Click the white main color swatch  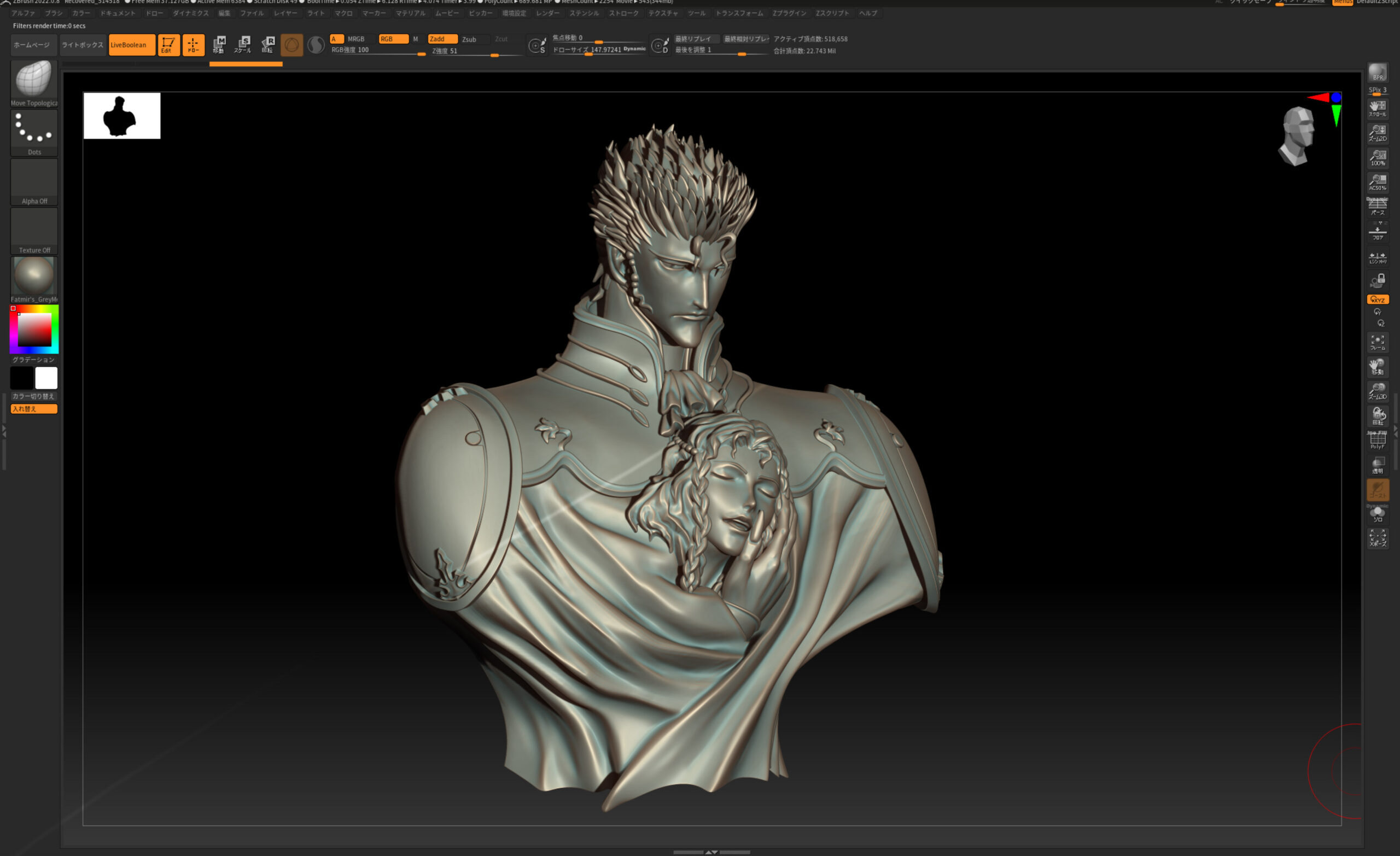pos(46,378)
